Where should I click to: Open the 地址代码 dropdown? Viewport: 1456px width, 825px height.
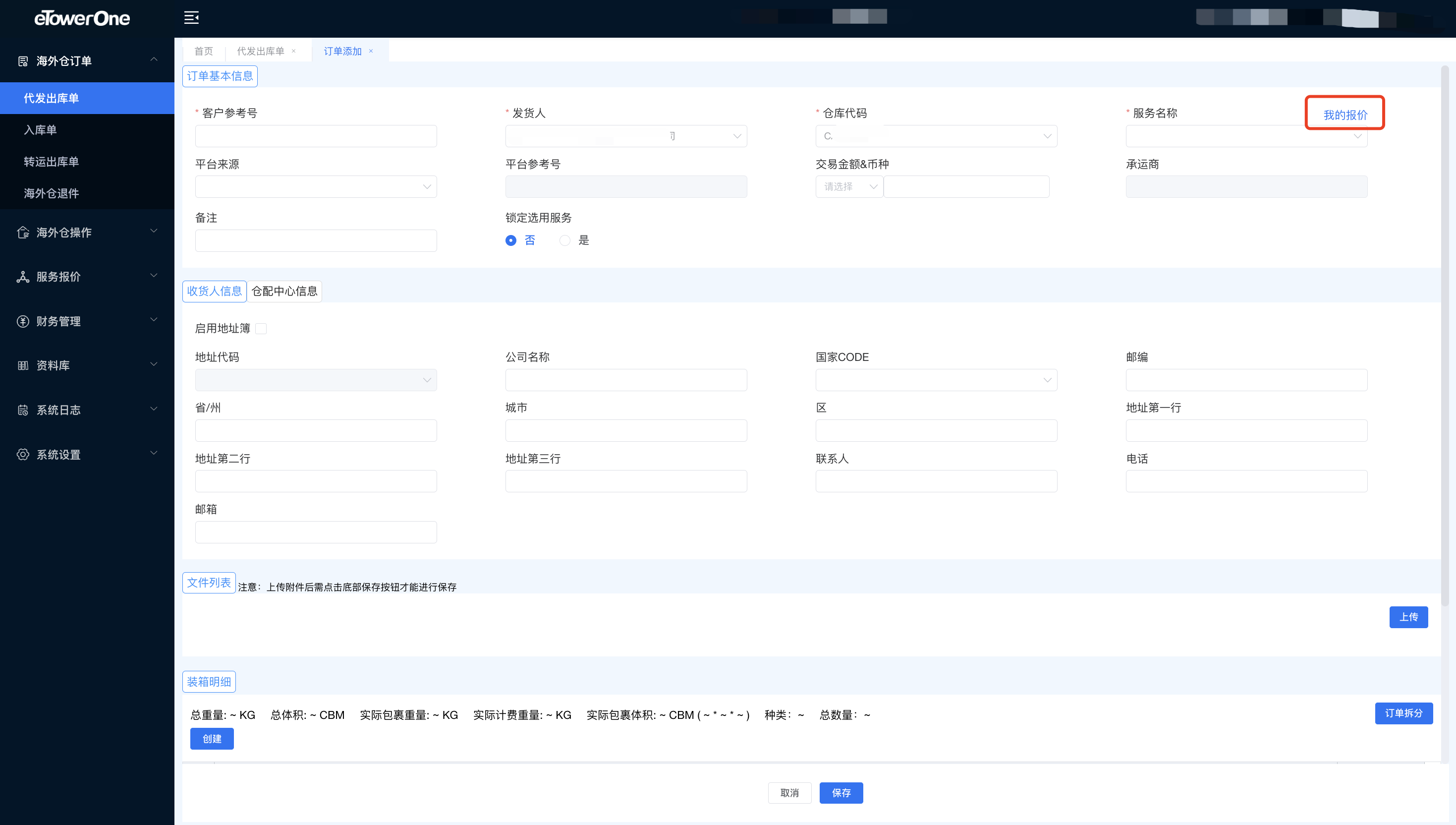[x=316, y=380]
